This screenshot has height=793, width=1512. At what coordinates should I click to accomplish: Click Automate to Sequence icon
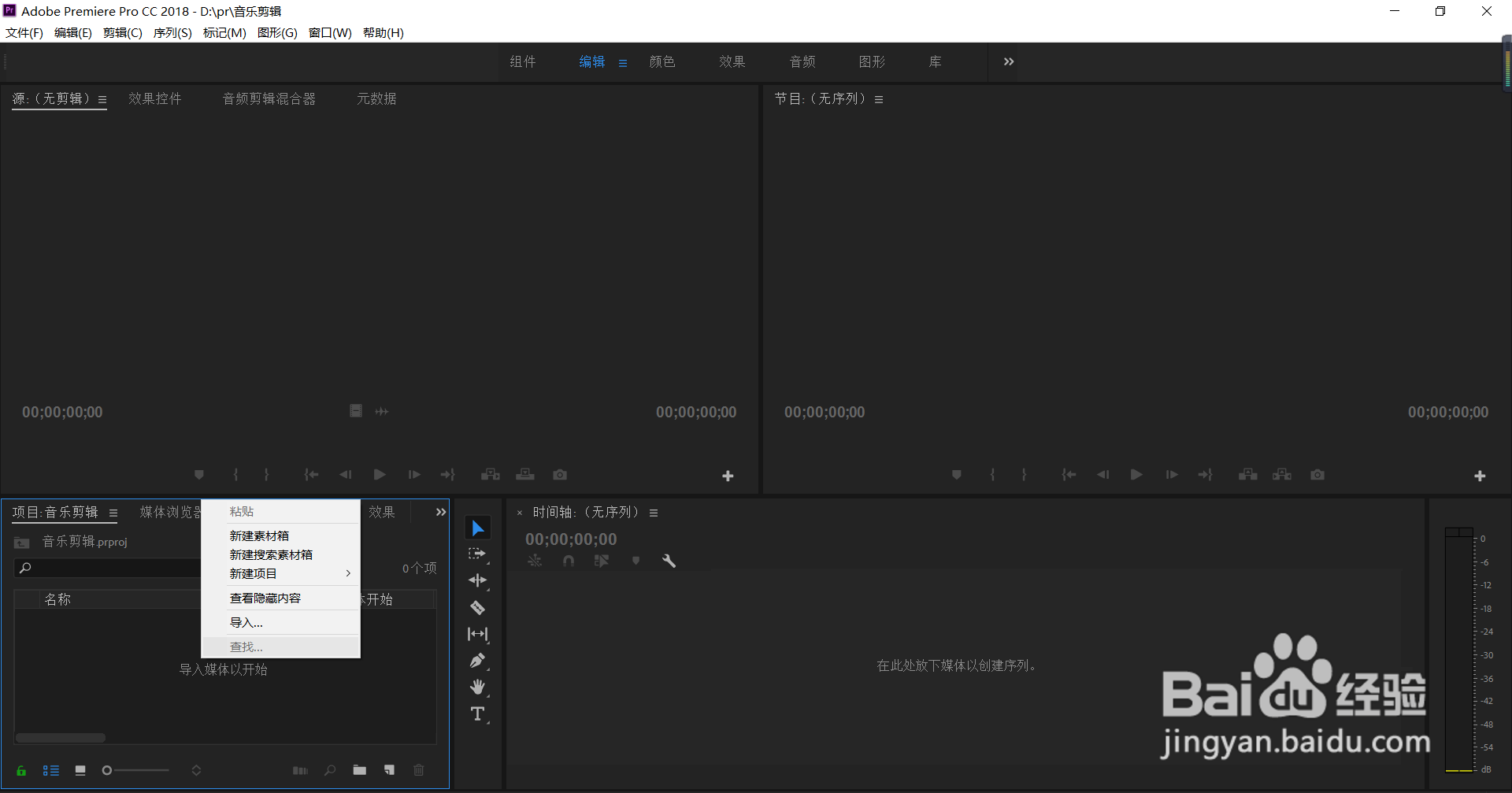tap(300, 770)
